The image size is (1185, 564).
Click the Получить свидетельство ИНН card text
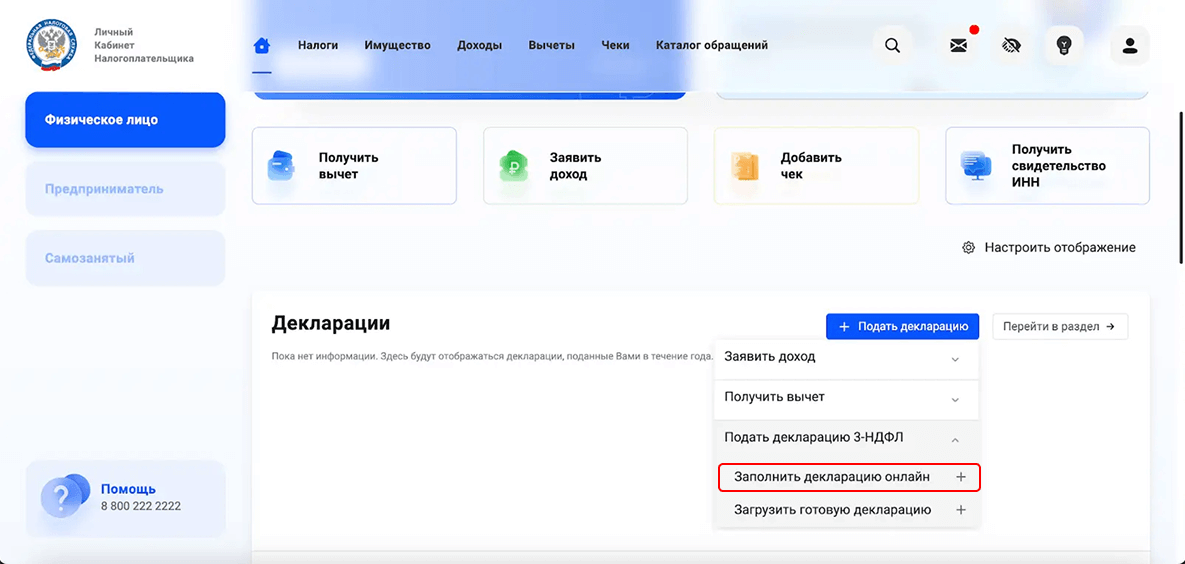pyautogui.click(x=1059, y=166)
